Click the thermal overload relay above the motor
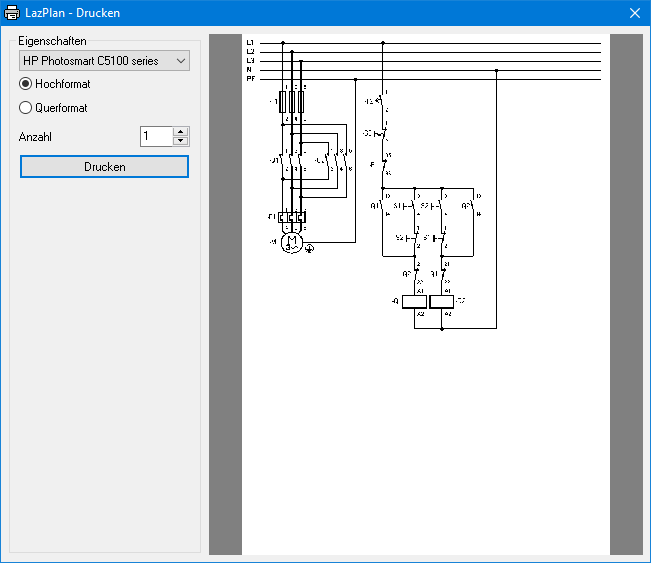 point(292,216)
